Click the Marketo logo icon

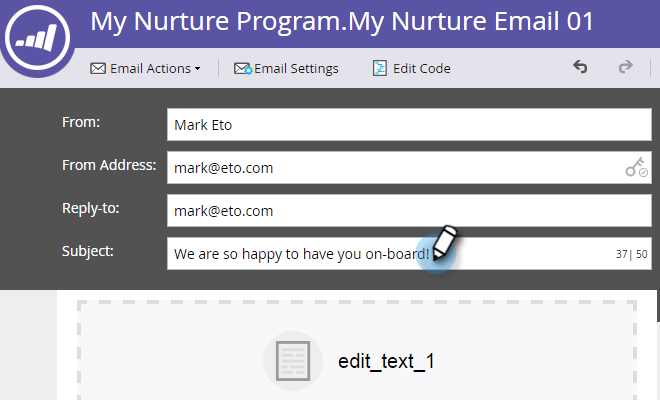(x=37, y=37)
